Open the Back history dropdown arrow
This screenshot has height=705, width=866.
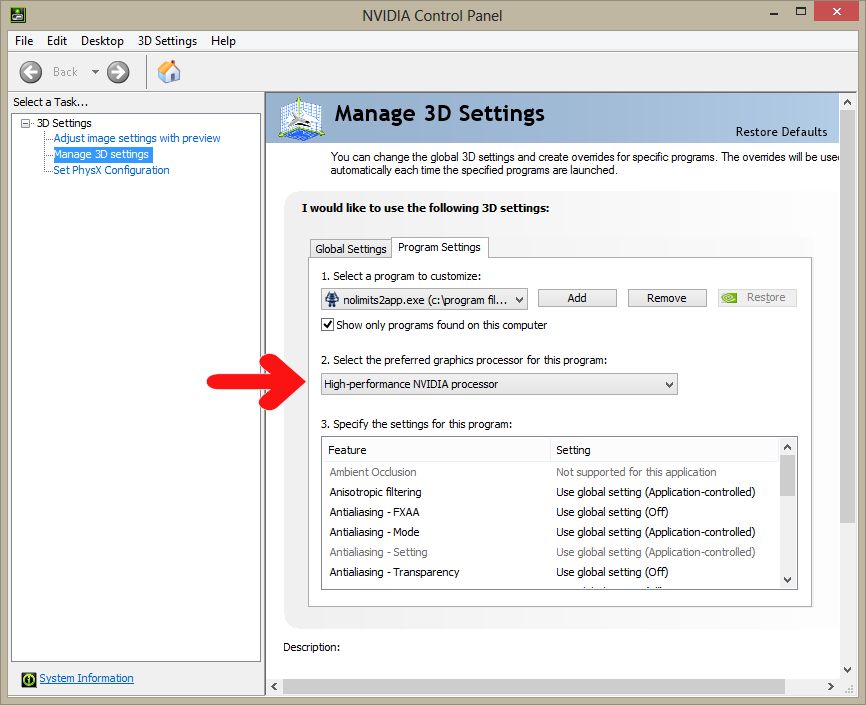[95, 71]
